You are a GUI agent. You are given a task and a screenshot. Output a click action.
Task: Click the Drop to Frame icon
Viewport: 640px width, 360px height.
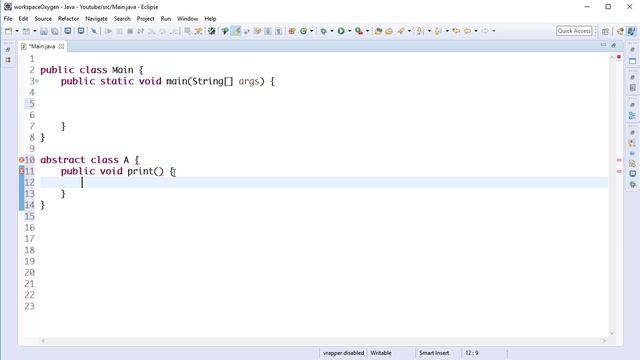coord(187,31)
